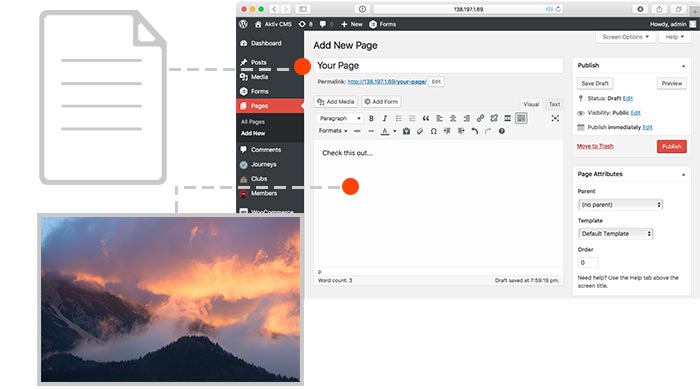Image resolution: width=700 pixels, height=389 pixels.
Task: Click Save Draft
Action: pos(595,84)
